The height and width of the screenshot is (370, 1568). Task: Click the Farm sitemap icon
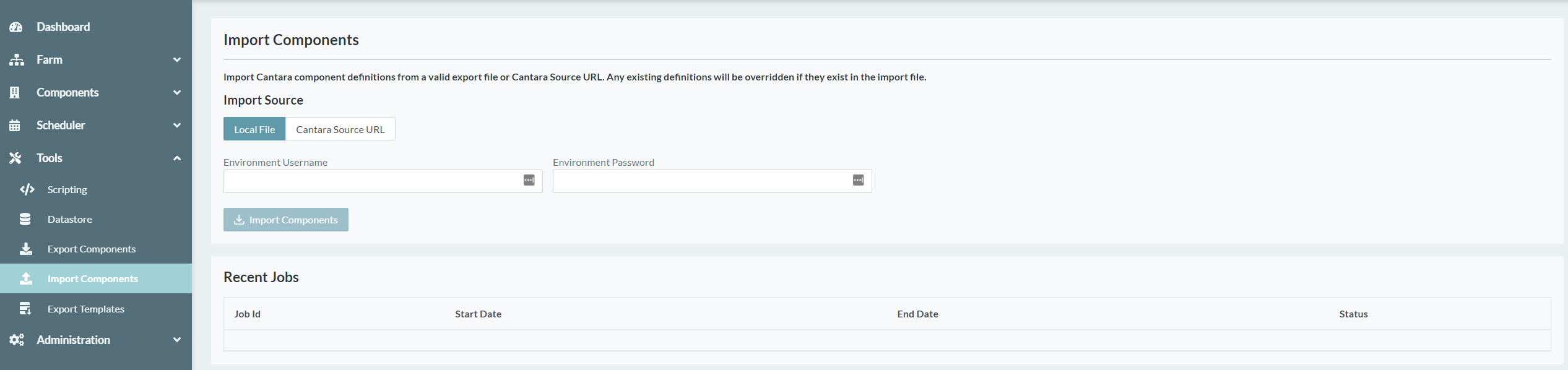(17, 60)
